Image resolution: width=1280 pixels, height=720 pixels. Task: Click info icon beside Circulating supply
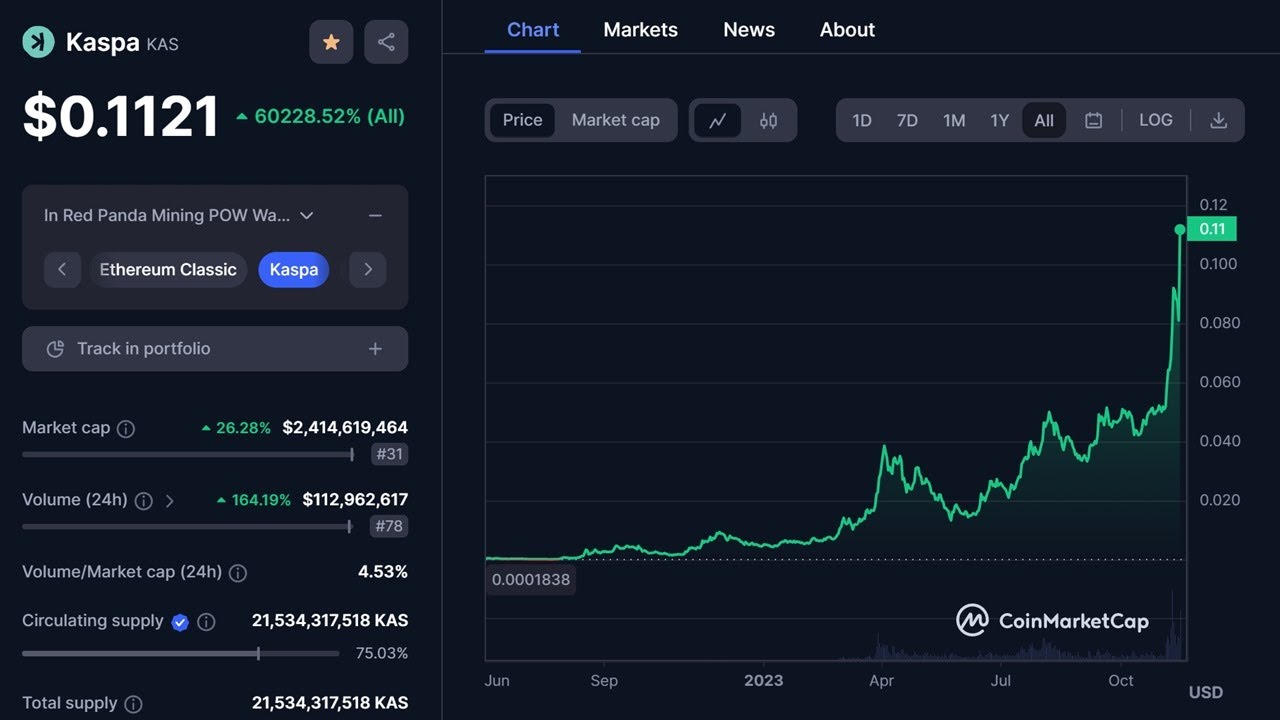coord(206,621)
